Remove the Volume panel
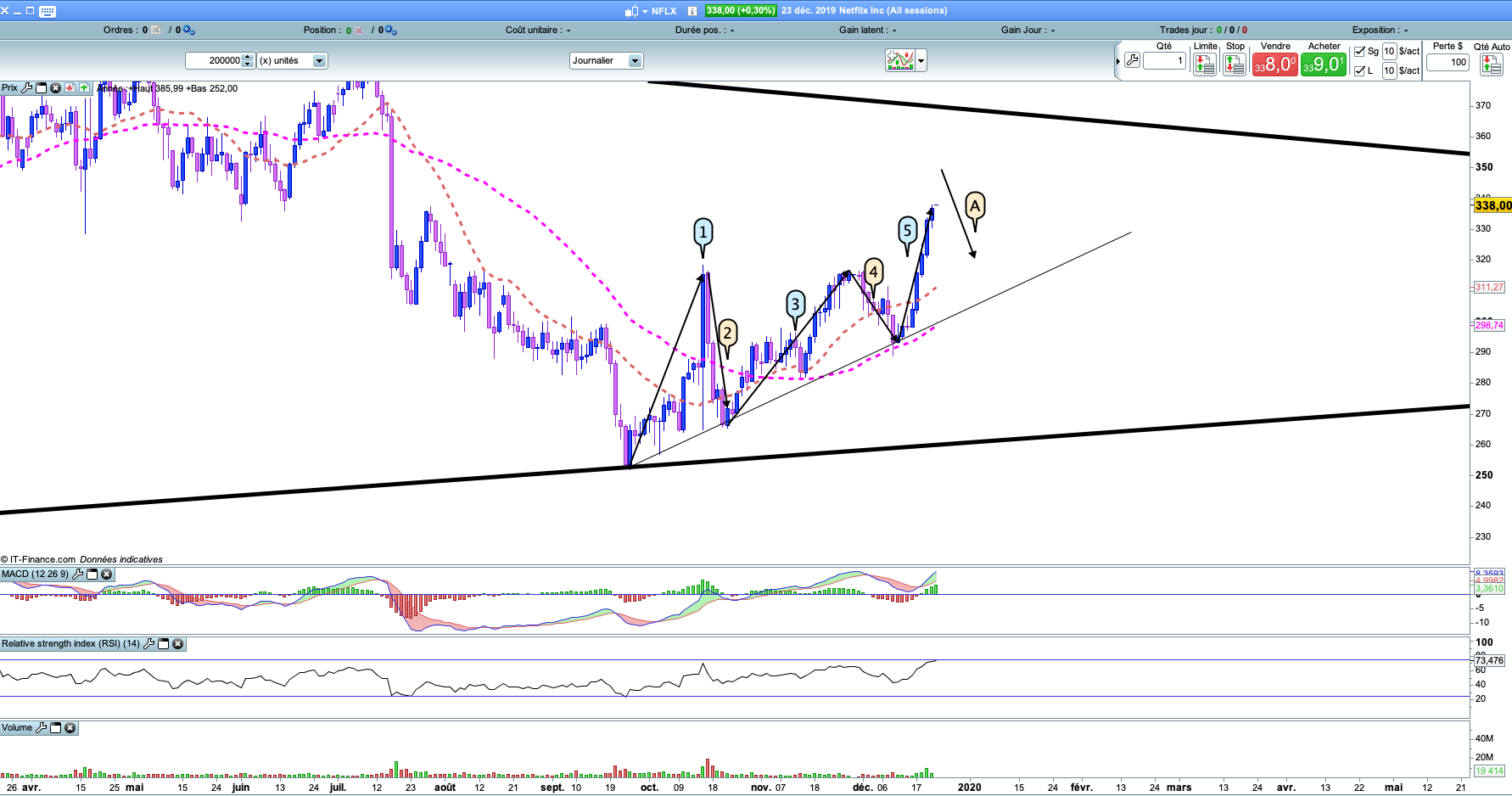The height and width of the screenshot is (796, 1512). tap(70, 728)
